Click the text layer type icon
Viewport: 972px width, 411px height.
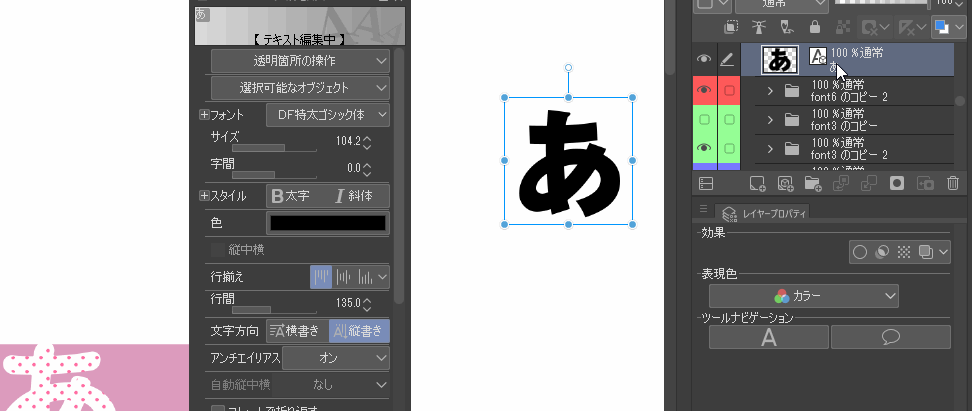(818, 56)
